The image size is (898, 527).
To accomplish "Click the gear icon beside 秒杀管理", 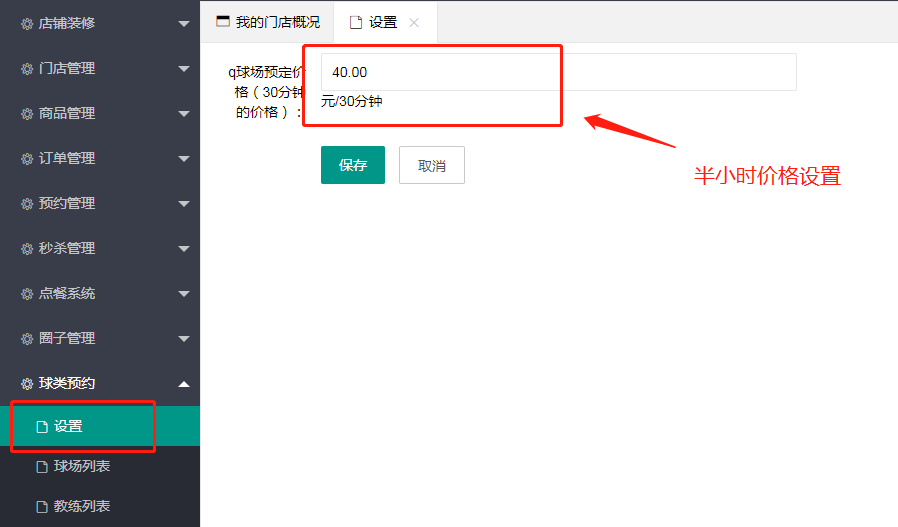I will click(27, 249).
